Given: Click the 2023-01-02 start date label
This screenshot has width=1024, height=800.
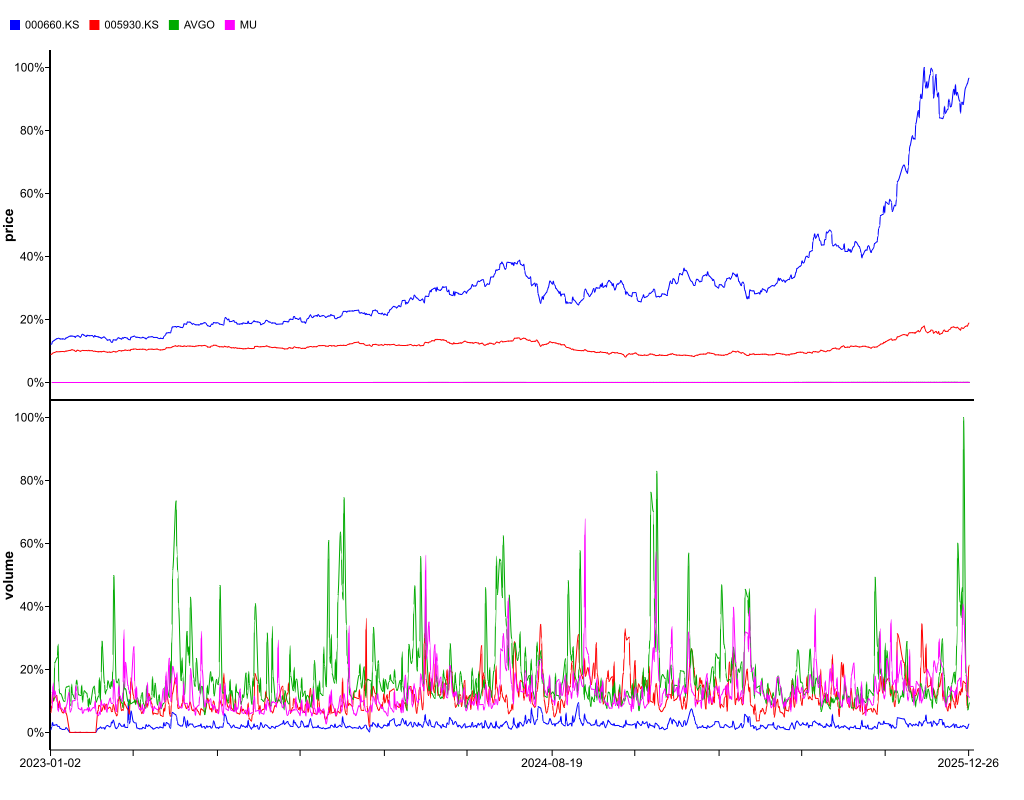Looking at the screenshot, I should coord(50,763).
